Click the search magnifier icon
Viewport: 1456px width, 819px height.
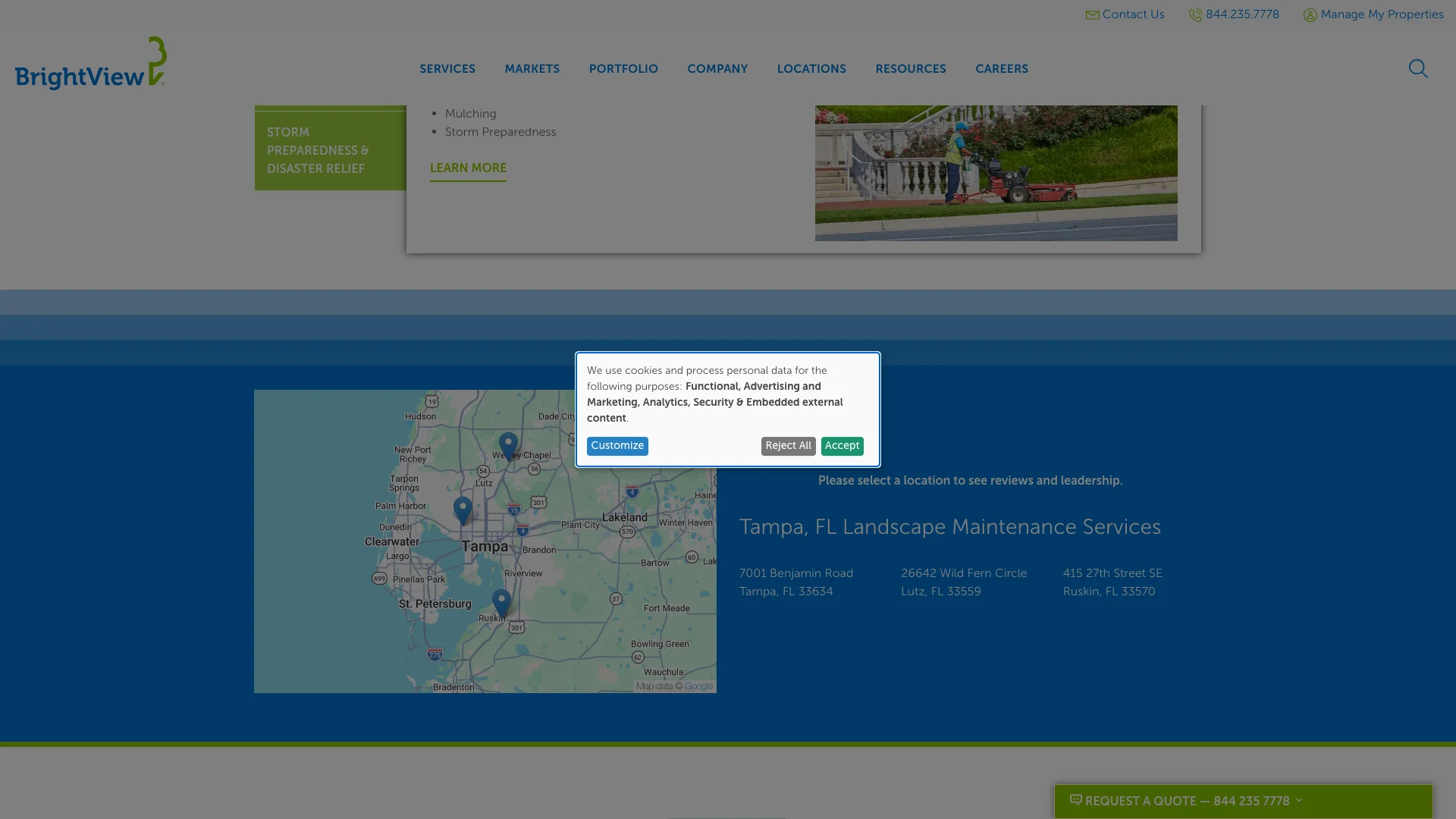tap(1418, 68)
